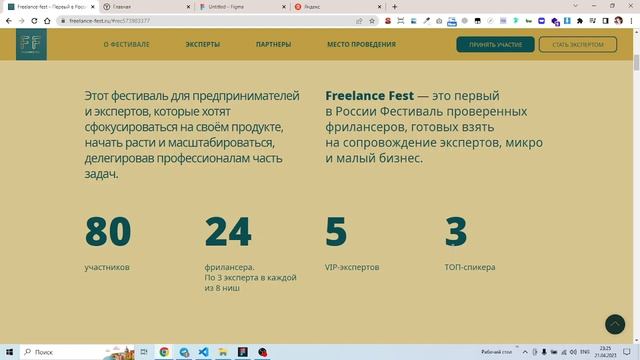The image size is (640, 360).
Task: Click the number '24' freelancers stat
Action: click(228, 231)
